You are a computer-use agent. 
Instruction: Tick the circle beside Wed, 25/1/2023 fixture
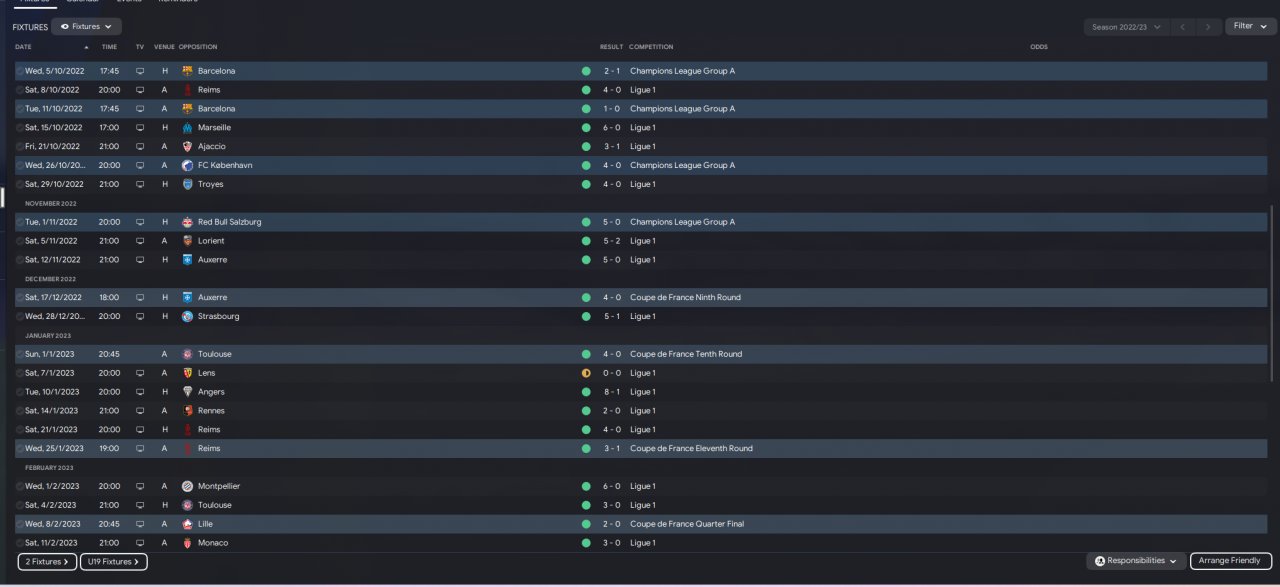click(20, 448)
